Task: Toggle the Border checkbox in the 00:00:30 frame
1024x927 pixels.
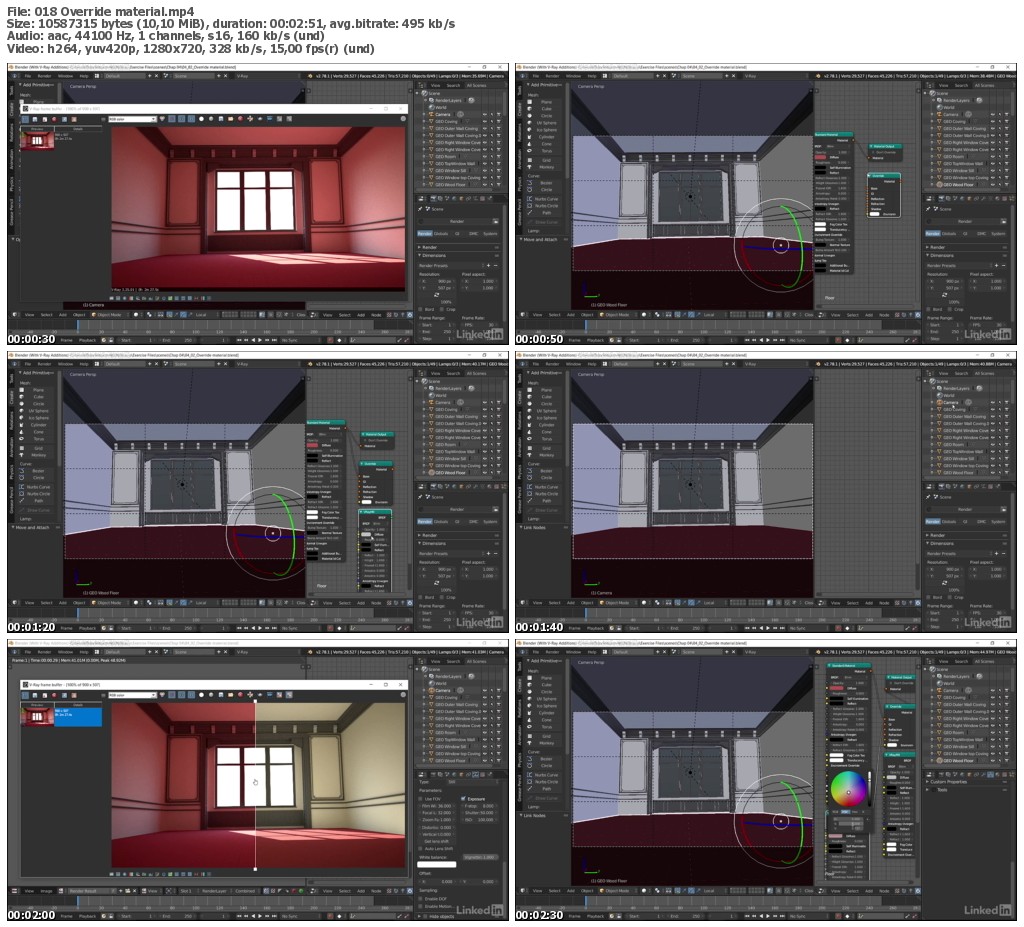Action: pyautogui.click(x=421, y=309)
